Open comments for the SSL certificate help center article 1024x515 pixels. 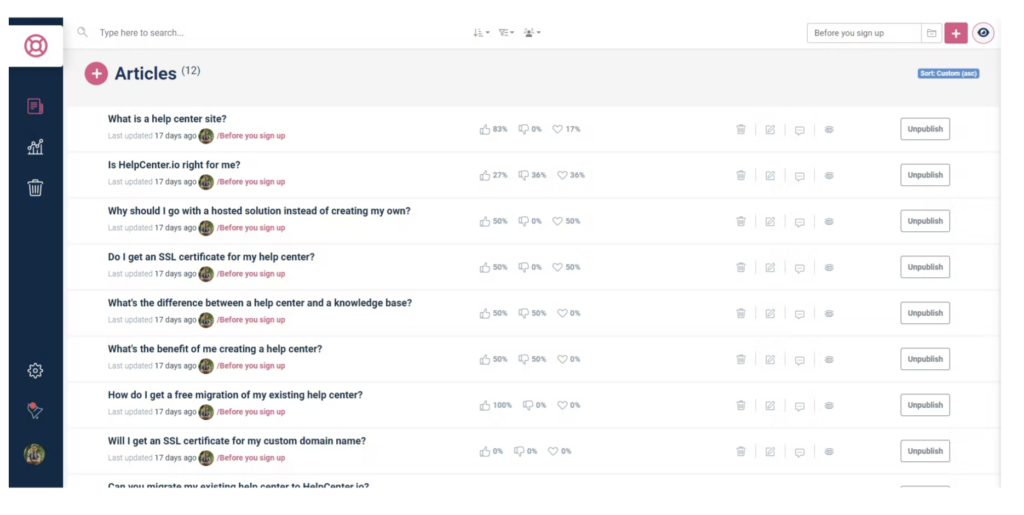tap(799, 268)
